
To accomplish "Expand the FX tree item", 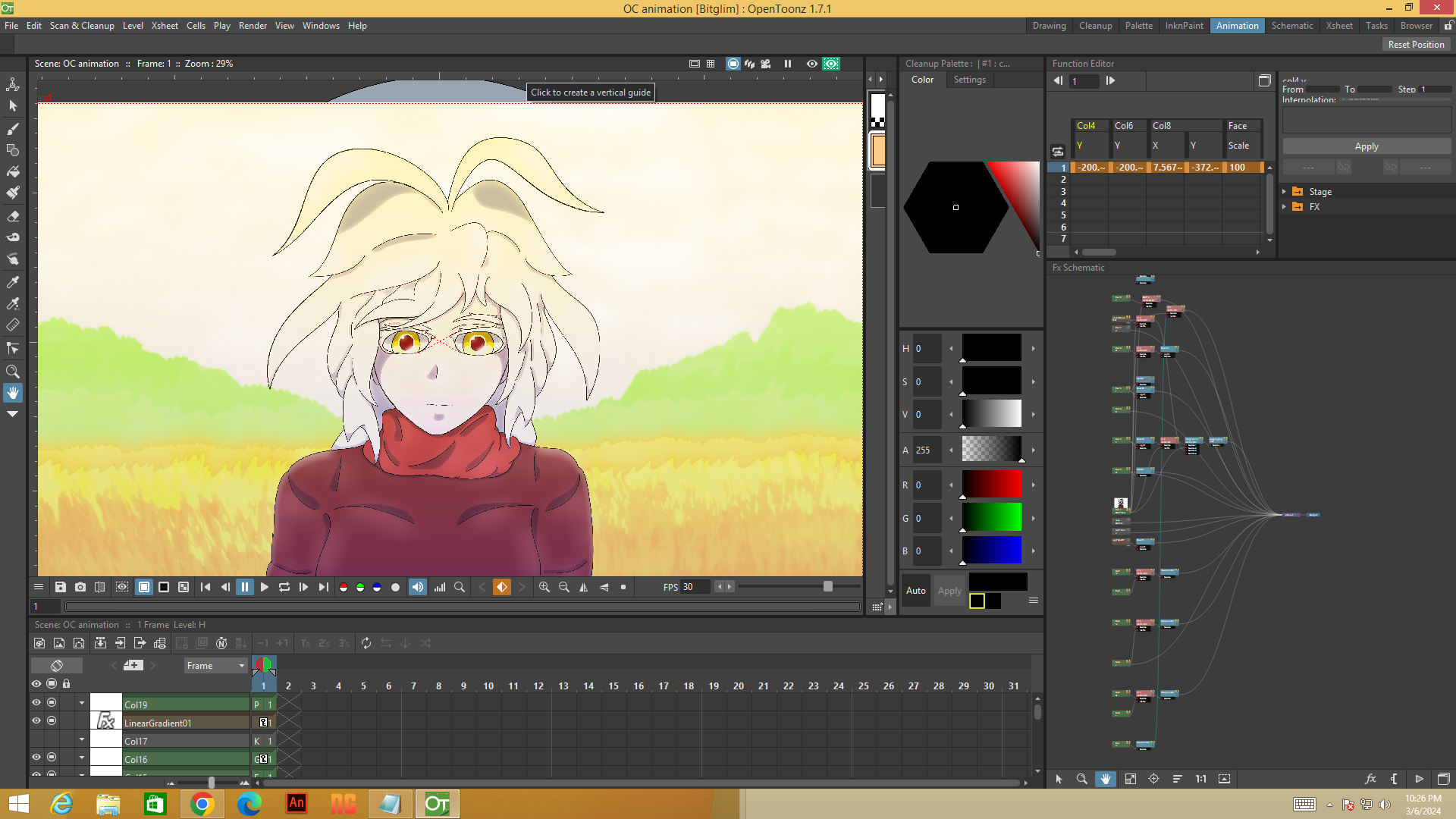I will (1284, 207).
